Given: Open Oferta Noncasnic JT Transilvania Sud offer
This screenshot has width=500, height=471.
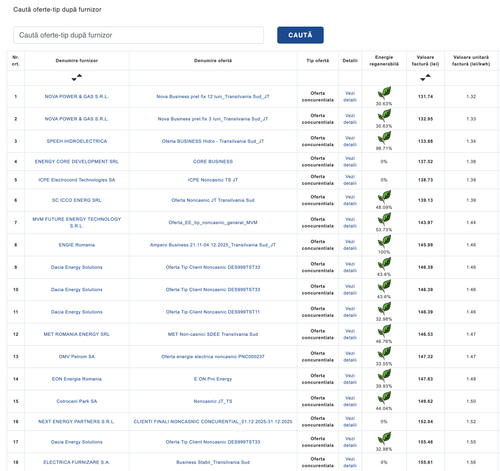Looking at the screenshot, I should [213, 200].
